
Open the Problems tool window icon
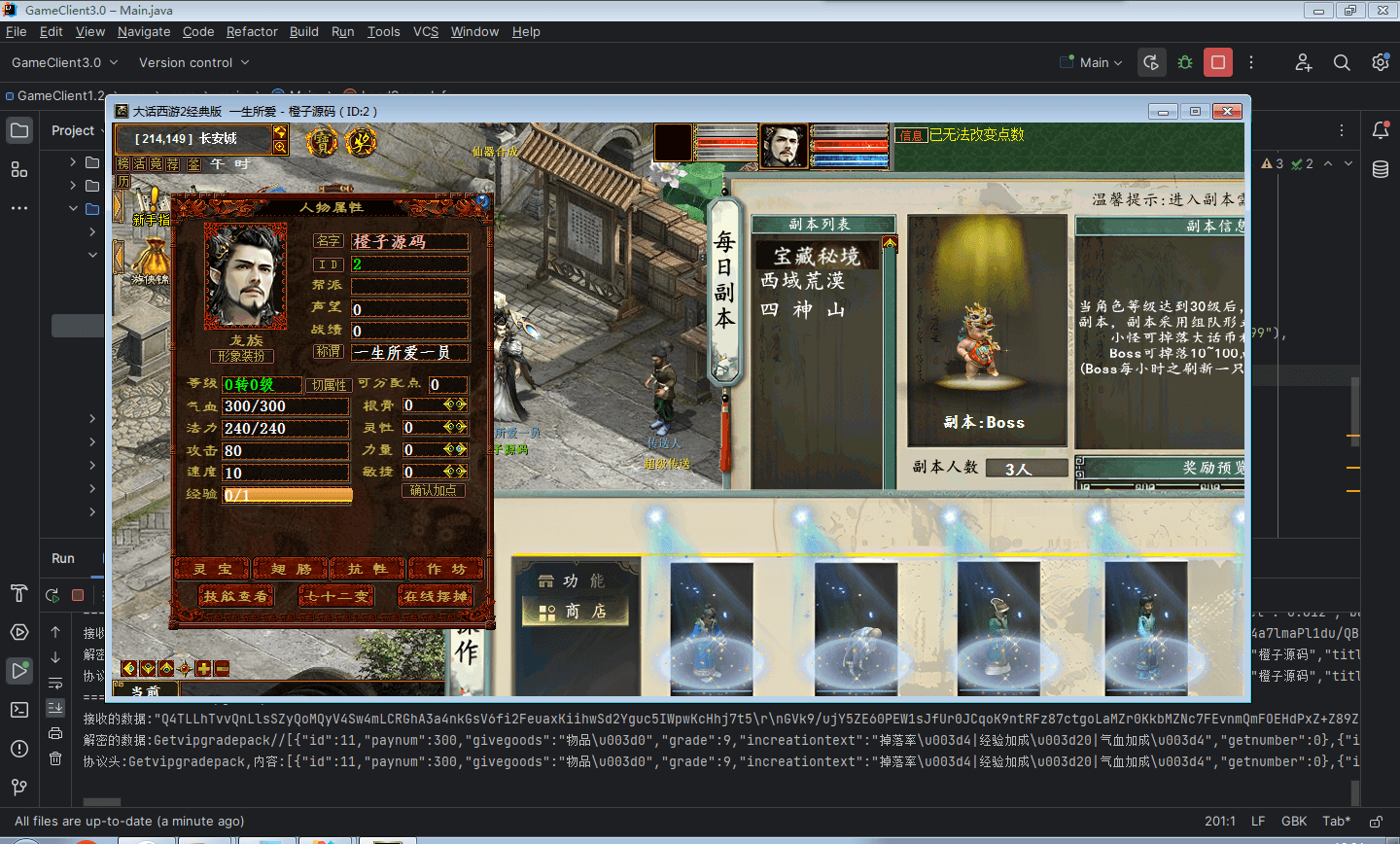click(18, 749)
